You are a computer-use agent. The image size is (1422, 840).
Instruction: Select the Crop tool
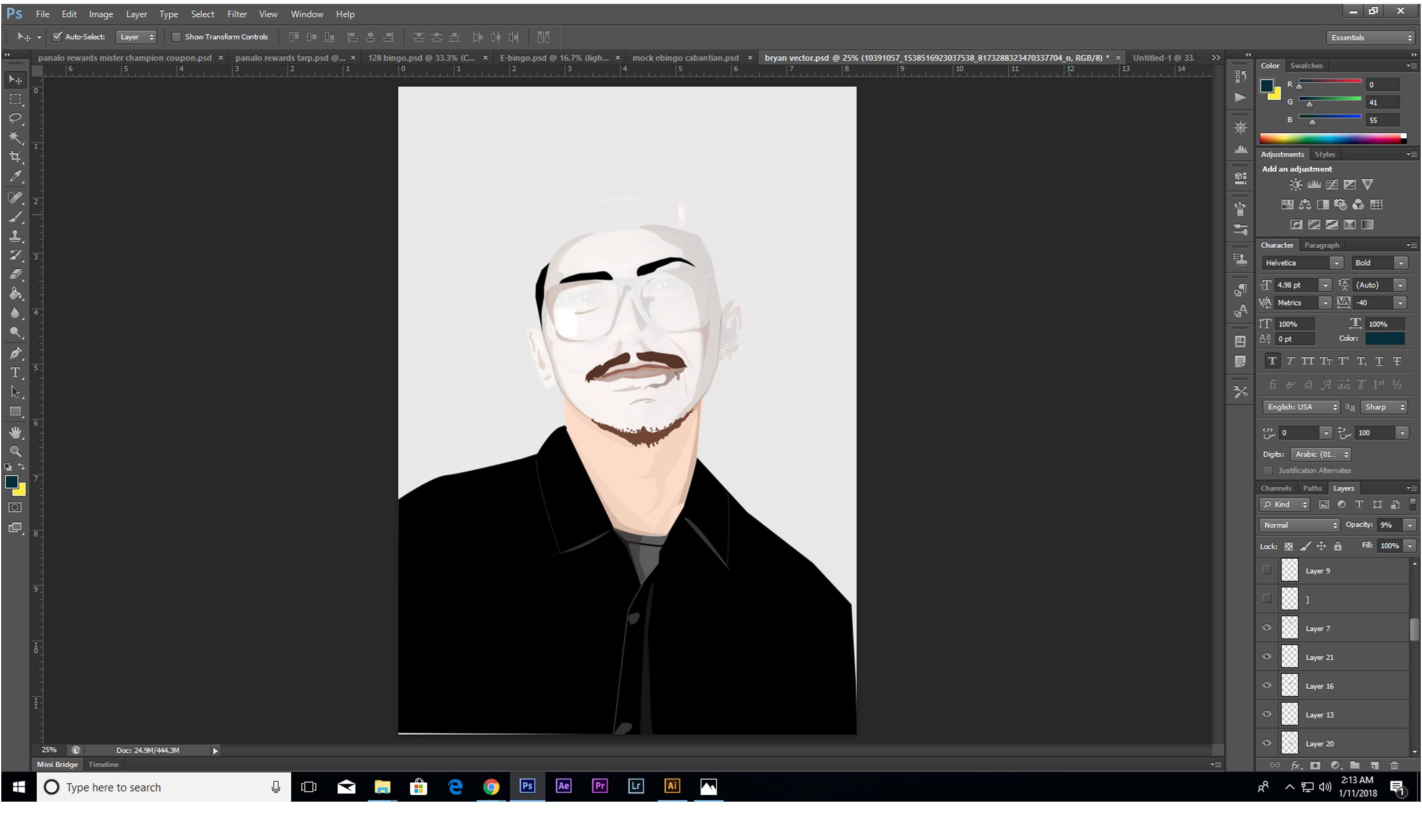point(16,157)
